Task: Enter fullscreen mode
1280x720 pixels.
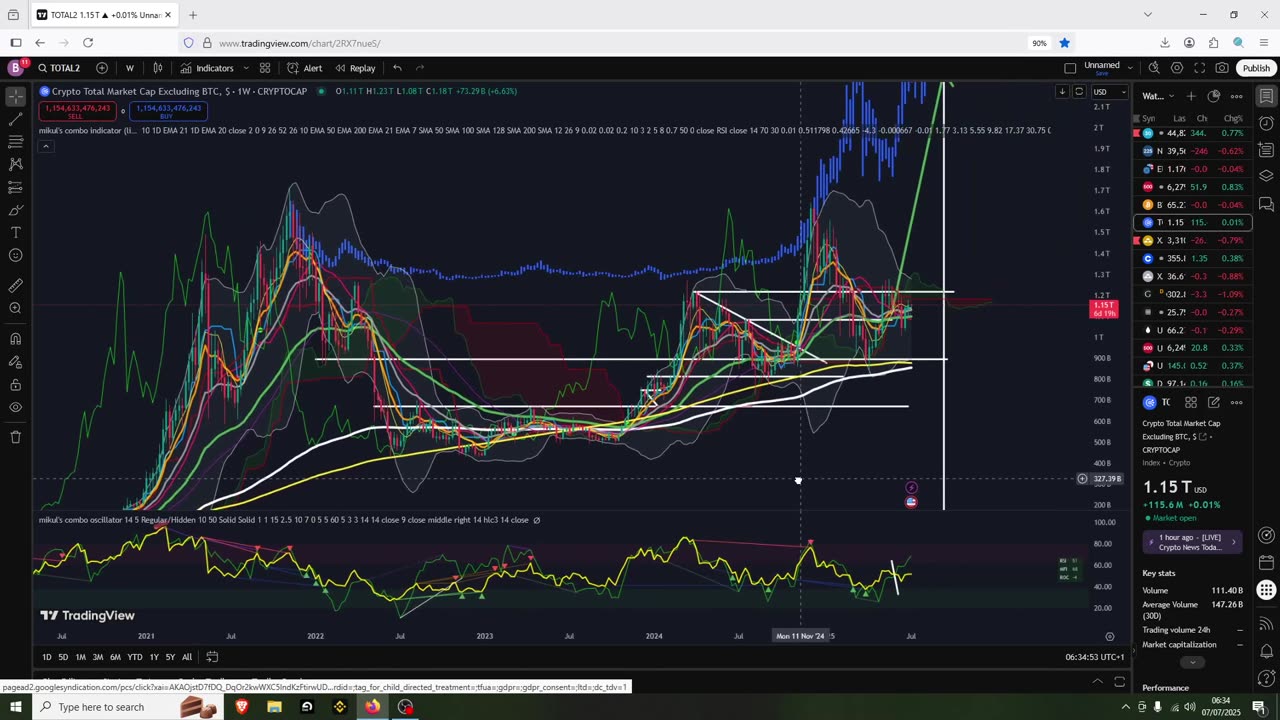Action: click(x=1199, y=68)
